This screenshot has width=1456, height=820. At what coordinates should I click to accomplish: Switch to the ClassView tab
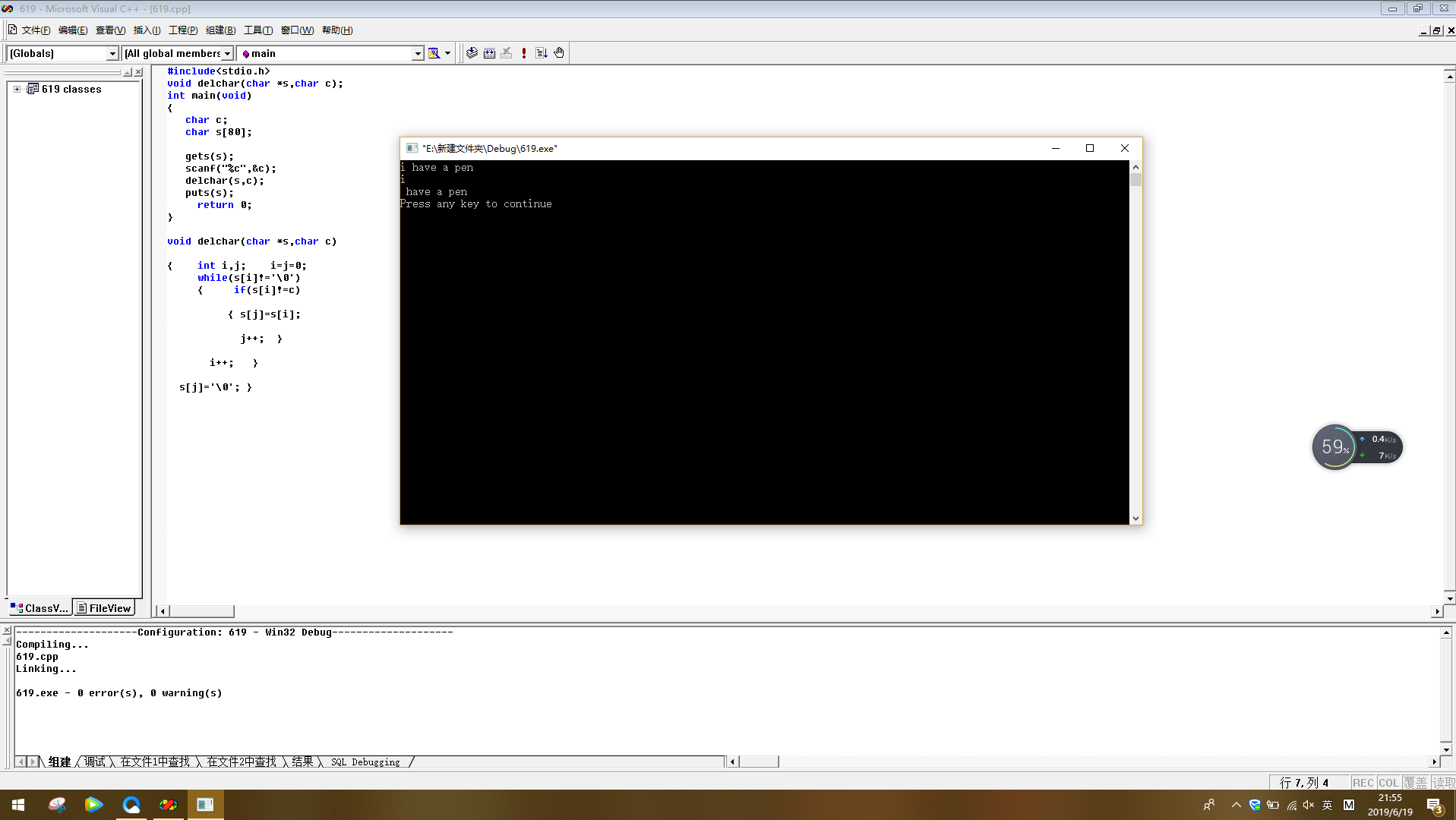[39, 608]
